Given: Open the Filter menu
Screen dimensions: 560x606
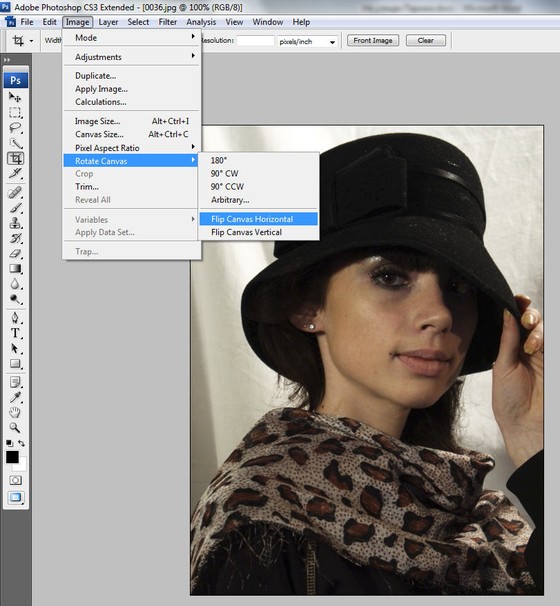Looking at the screenshot, I should (167, 22).
